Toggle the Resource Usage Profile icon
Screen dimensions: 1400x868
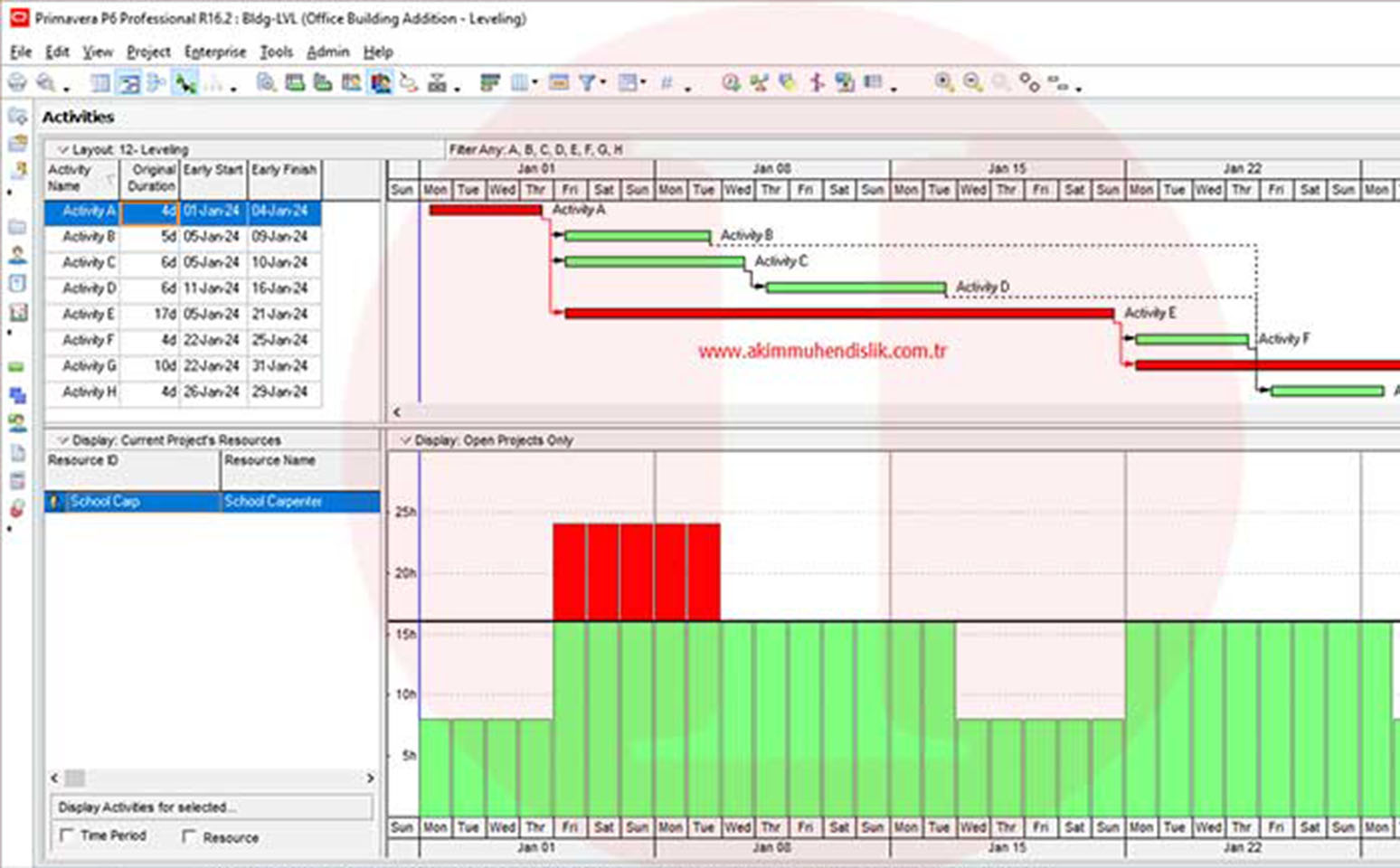pyautogui.click(x=380, y=83)
